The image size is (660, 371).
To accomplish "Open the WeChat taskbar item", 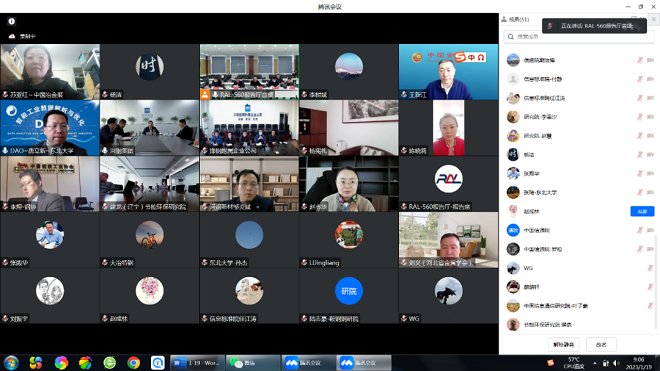I will pos(252,363).
